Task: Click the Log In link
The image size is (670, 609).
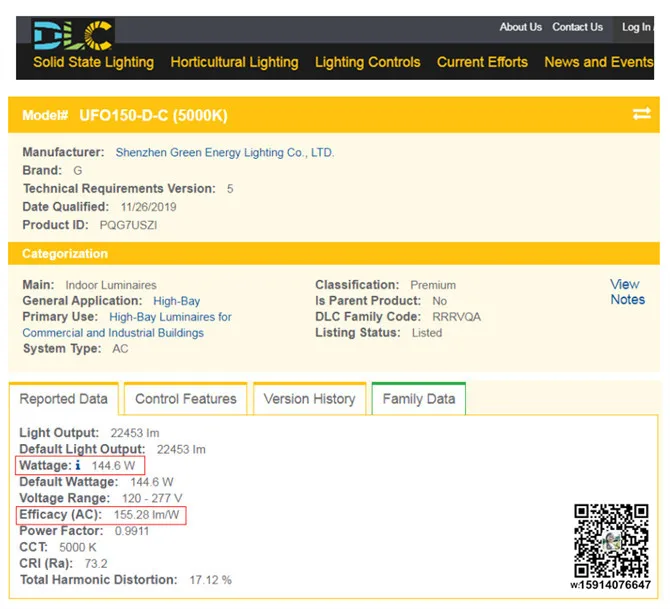Action: [636, 27]
